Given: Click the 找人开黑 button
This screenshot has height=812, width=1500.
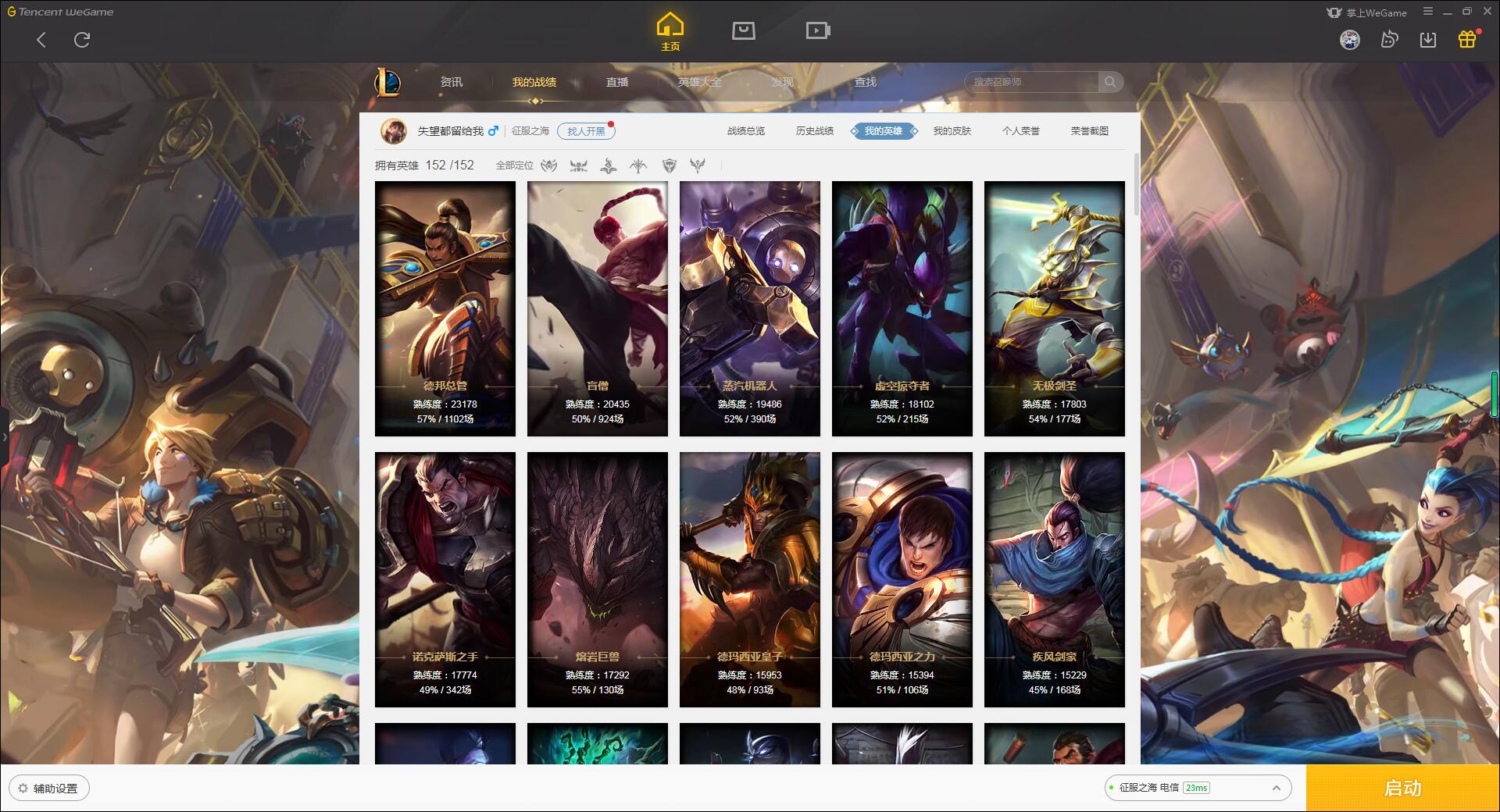Looking at the screenshot, I should pos(586,131).
